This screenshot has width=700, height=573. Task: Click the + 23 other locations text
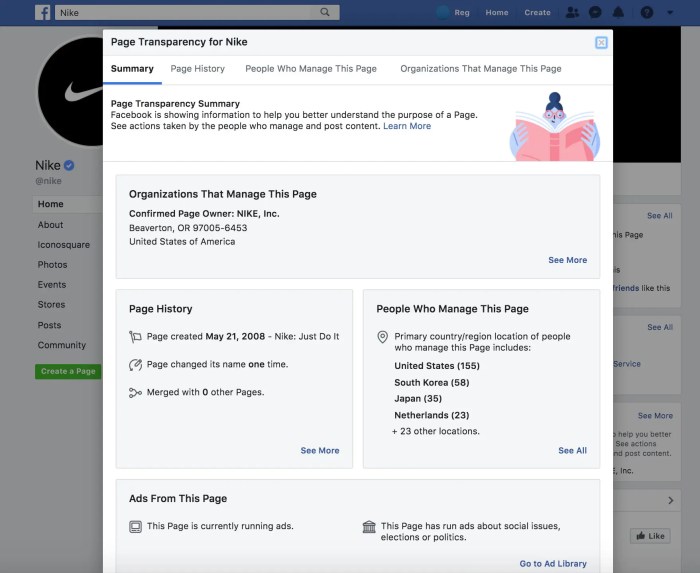click(x=435, y=431)
